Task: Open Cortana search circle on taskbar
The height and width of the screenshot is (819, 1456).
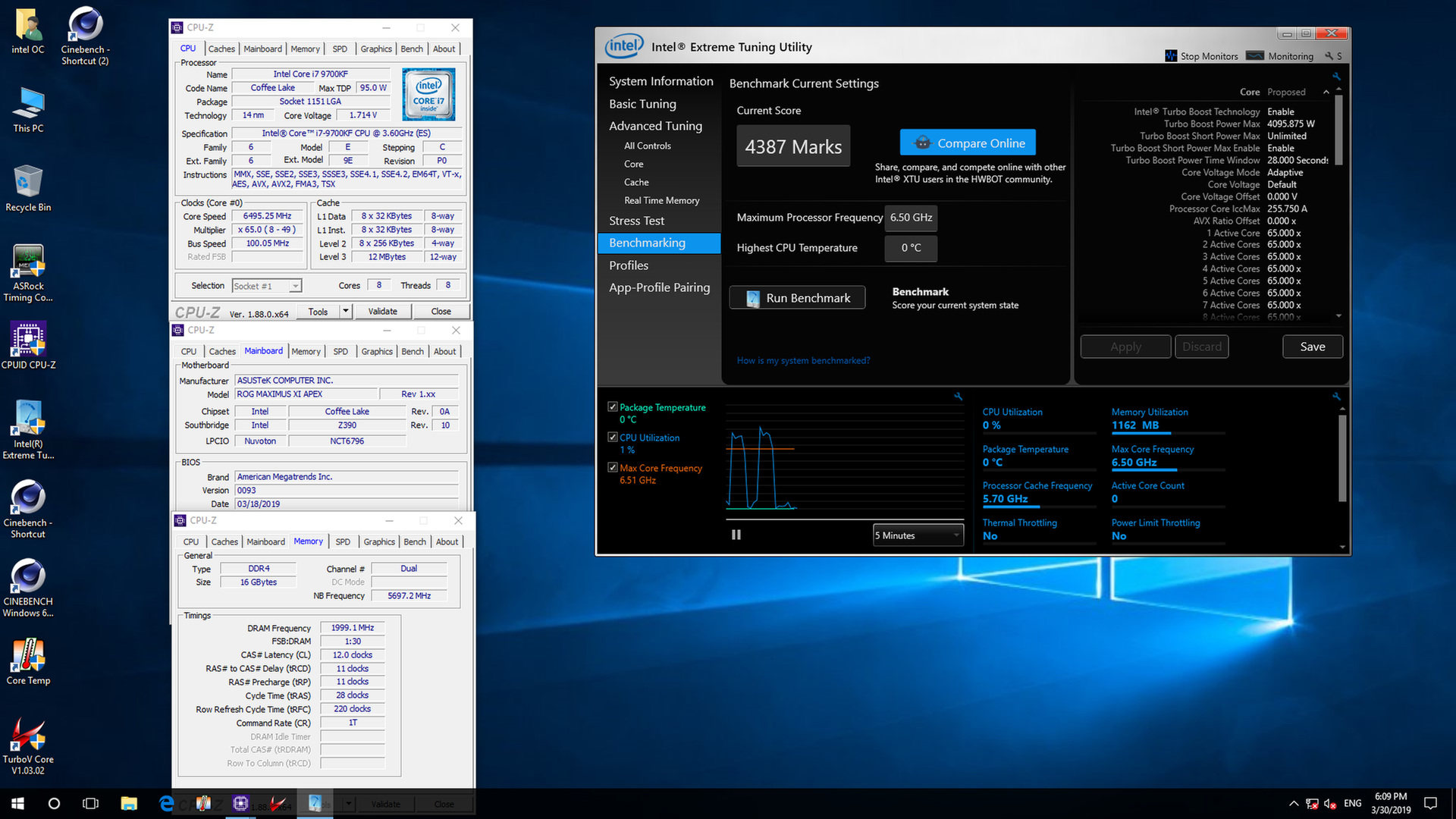Action: pyautogui.click(x=54, y=804)
